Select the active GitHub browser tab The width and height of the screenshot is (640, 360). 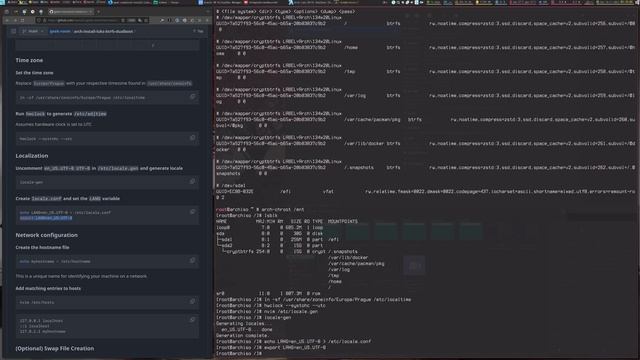coord(70,12)
